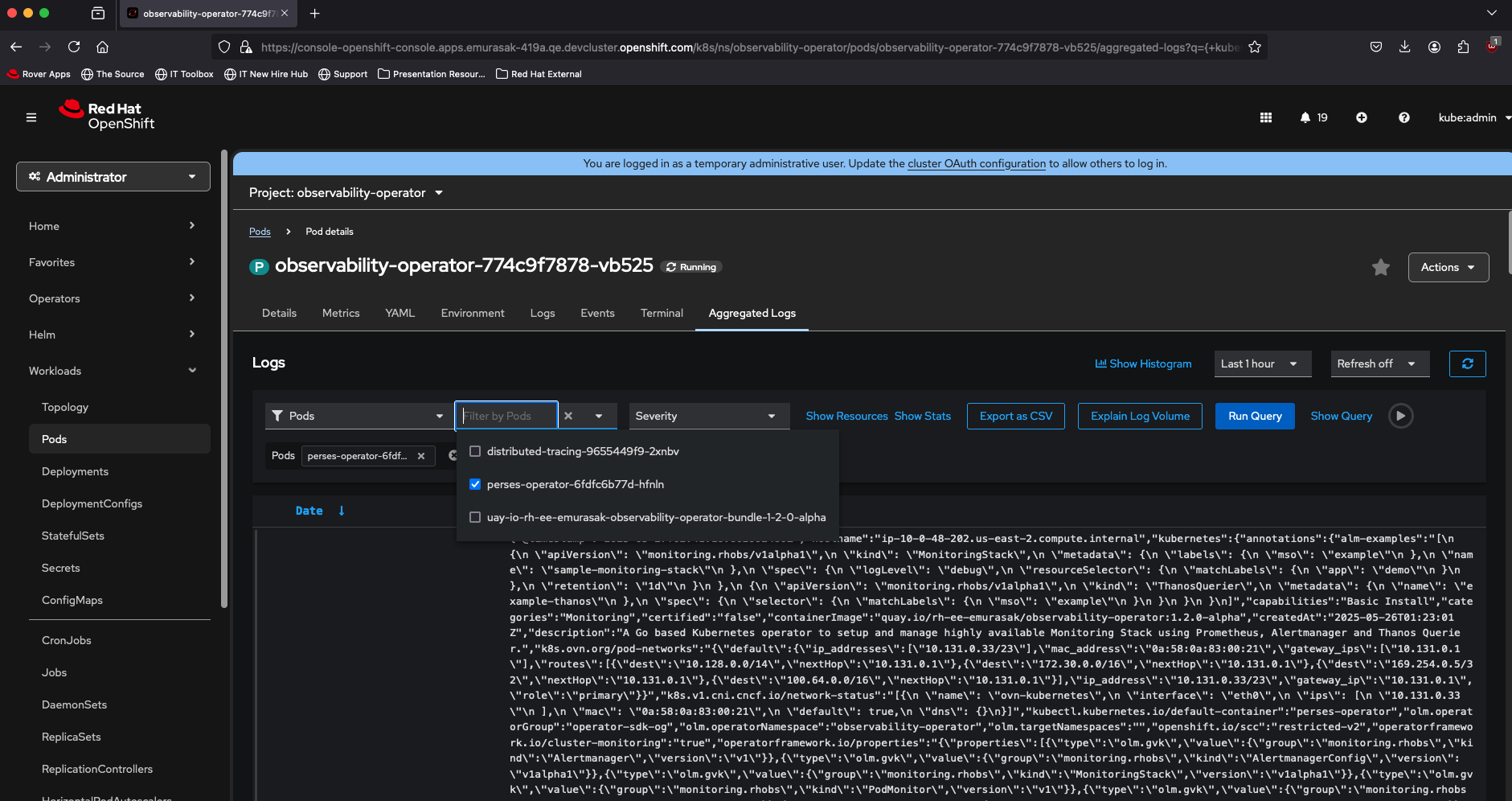Open the help question-mark menu

[1404, 117]
